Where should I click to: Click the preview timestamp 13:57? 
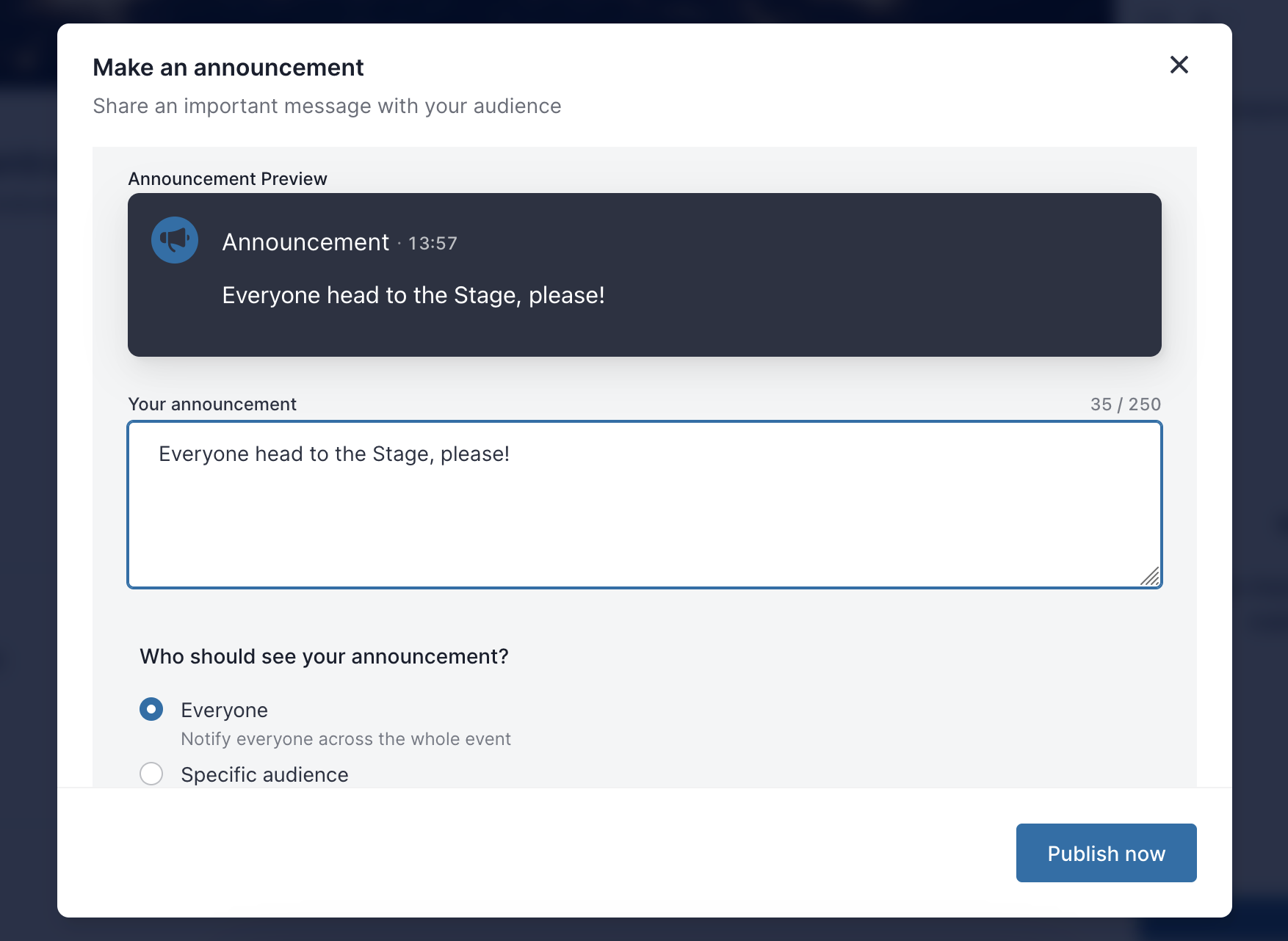coord(433,244)
